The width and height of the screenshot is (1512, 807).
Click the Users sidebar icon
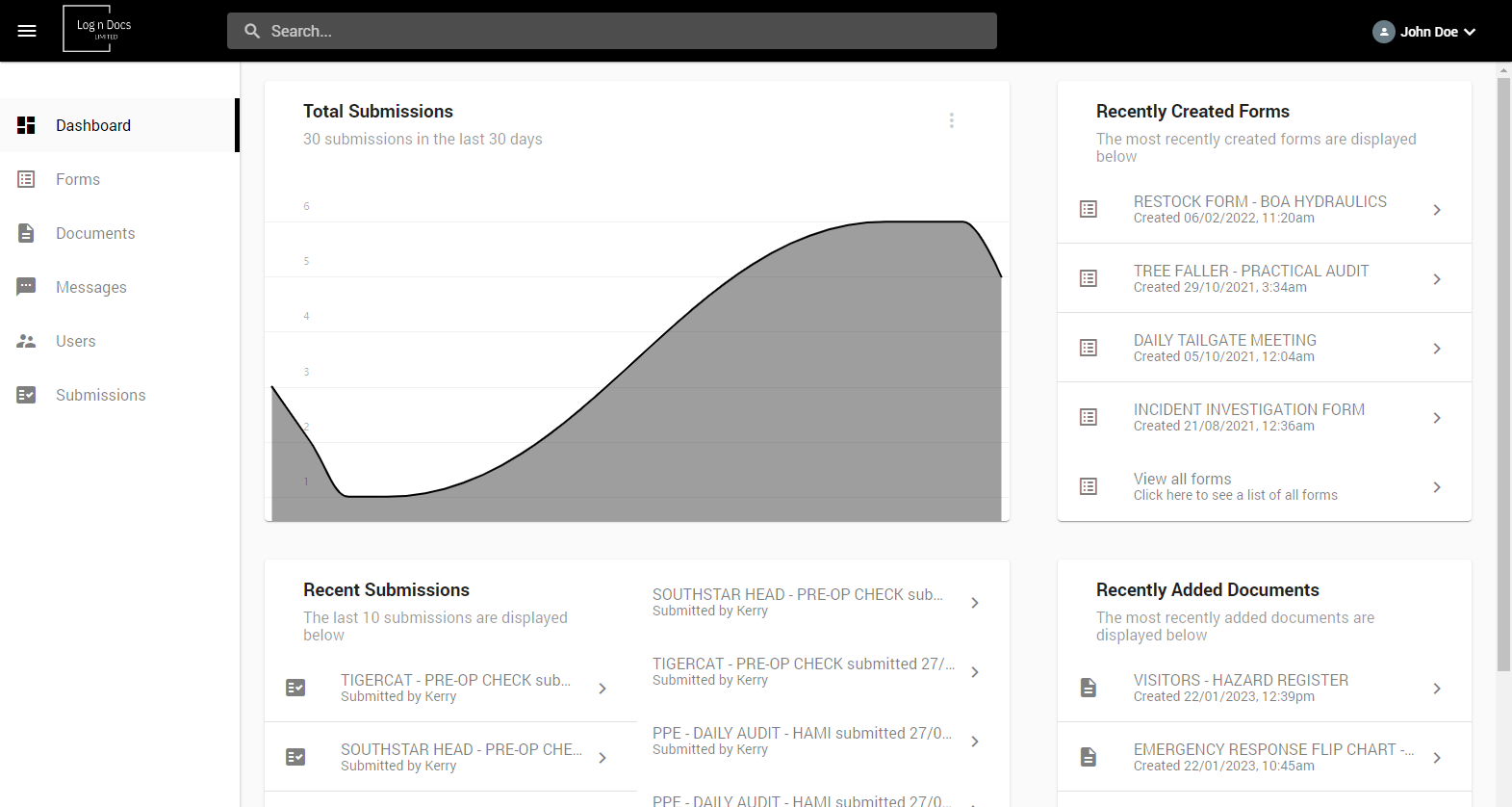[26, 341]
